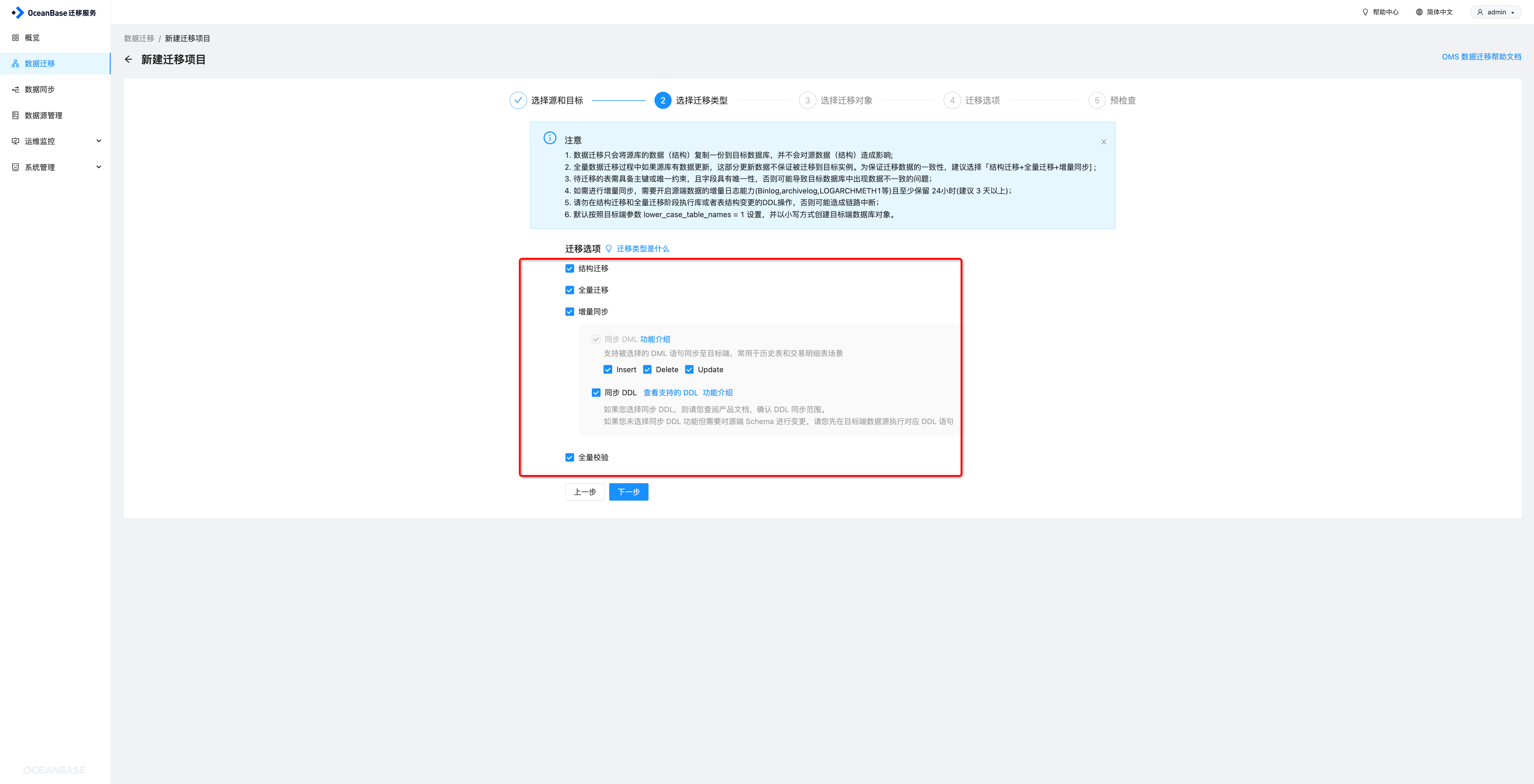Open the admin user dropdown
The height and width of the screenshot is (784, 1534).
click(x=1495, y=12)
